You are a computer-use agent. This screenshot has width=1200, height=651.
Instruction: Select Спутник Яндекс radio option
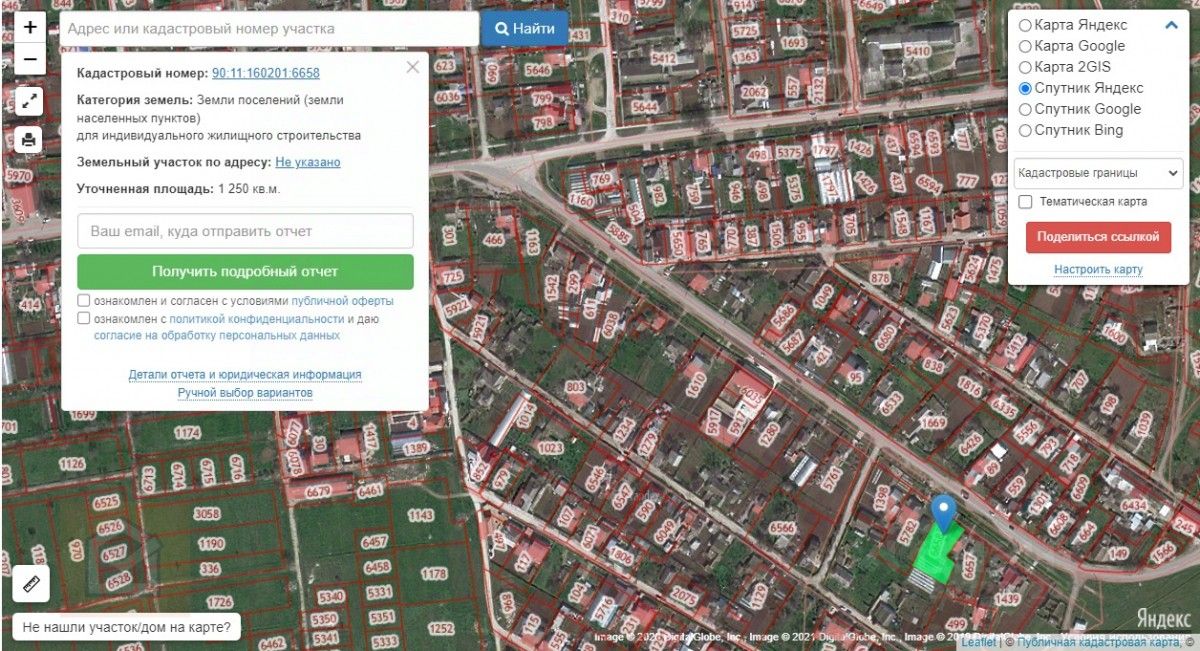point(1025,88)
